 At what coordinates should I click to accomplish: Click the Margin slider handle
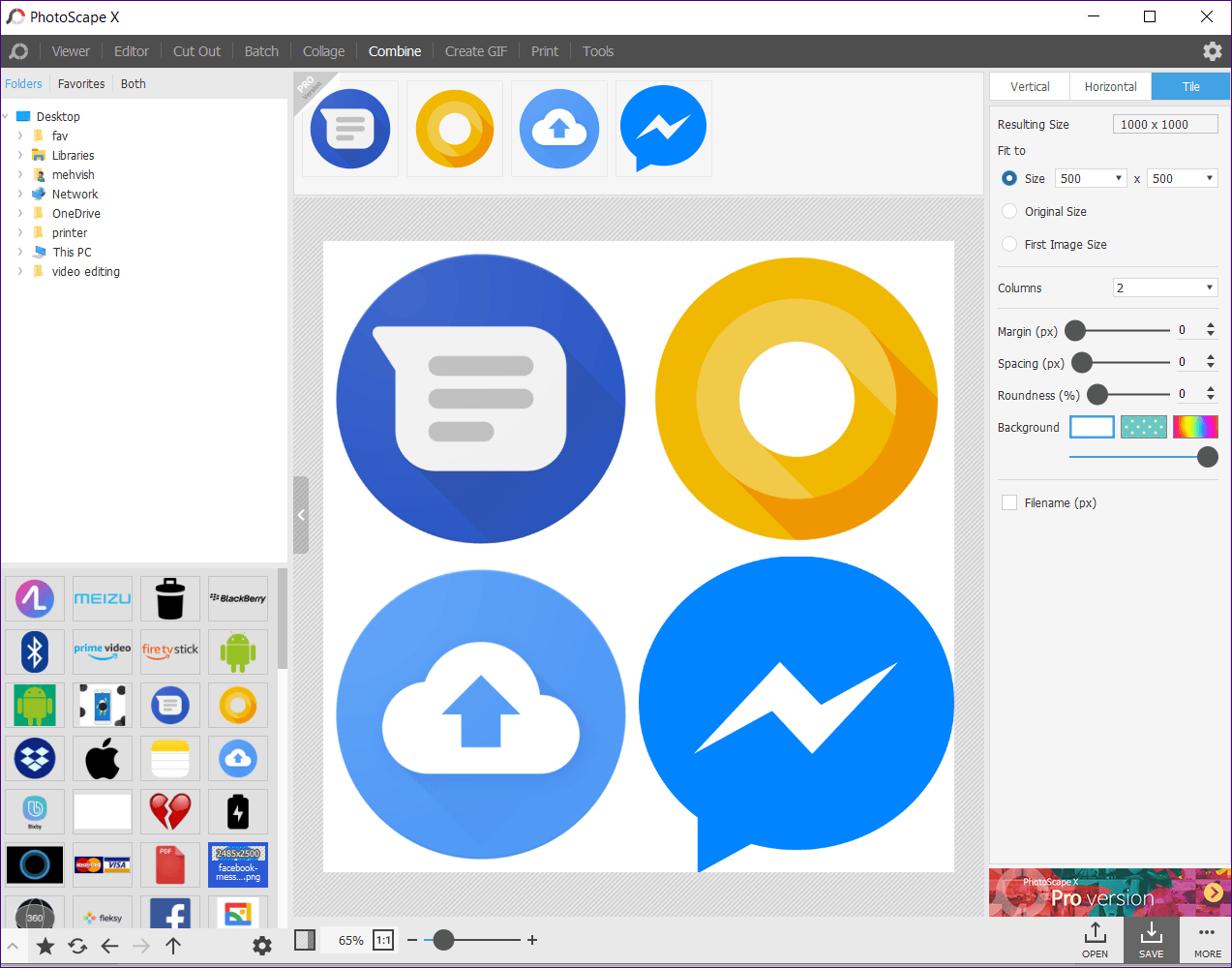coord(1075,331)
